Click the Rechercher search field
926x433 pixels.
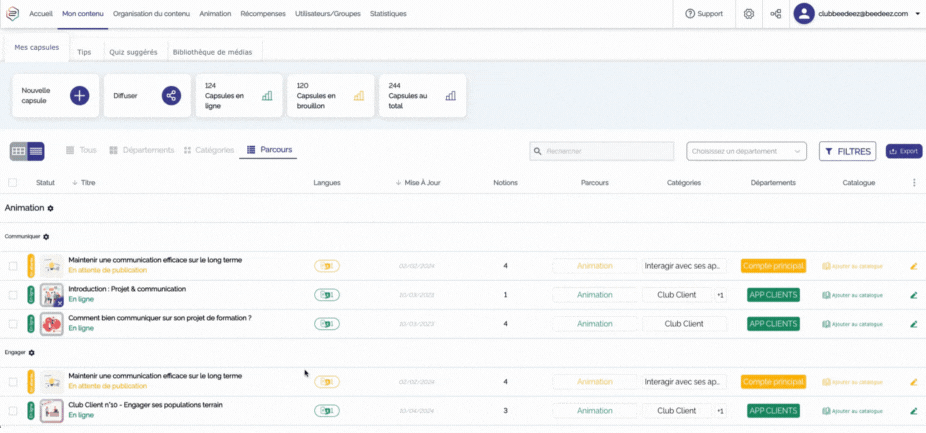pyautogui.click(x=602, y=151)
